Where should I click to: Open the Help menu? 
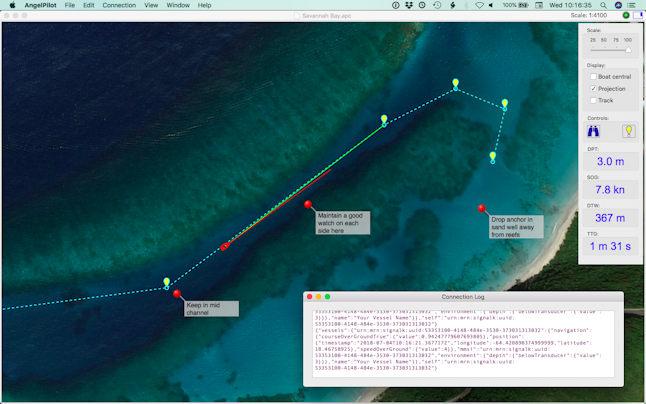point(204,5)
